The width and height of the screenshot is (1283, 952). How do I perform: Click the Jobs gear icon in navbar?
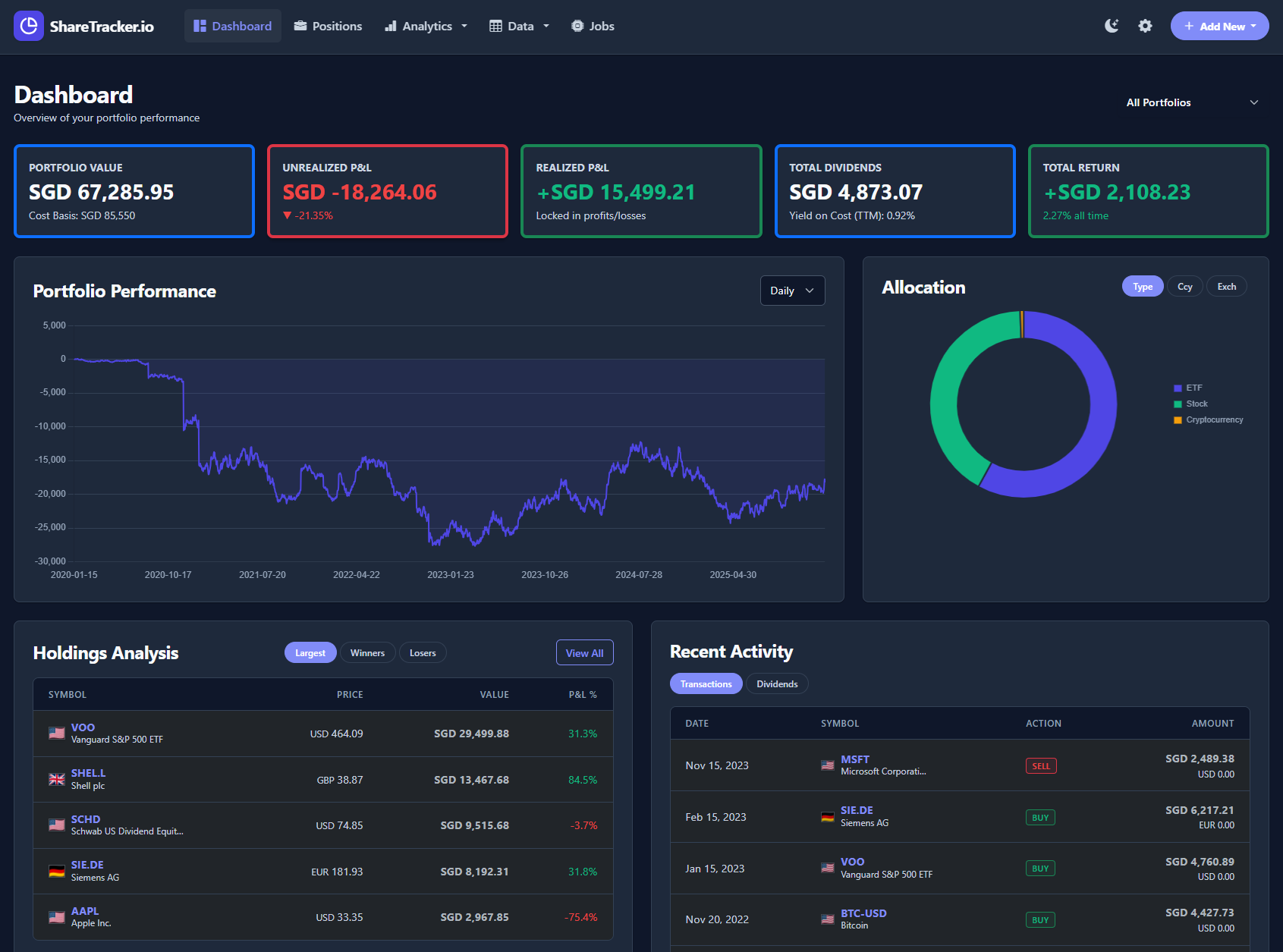point(577,25)
